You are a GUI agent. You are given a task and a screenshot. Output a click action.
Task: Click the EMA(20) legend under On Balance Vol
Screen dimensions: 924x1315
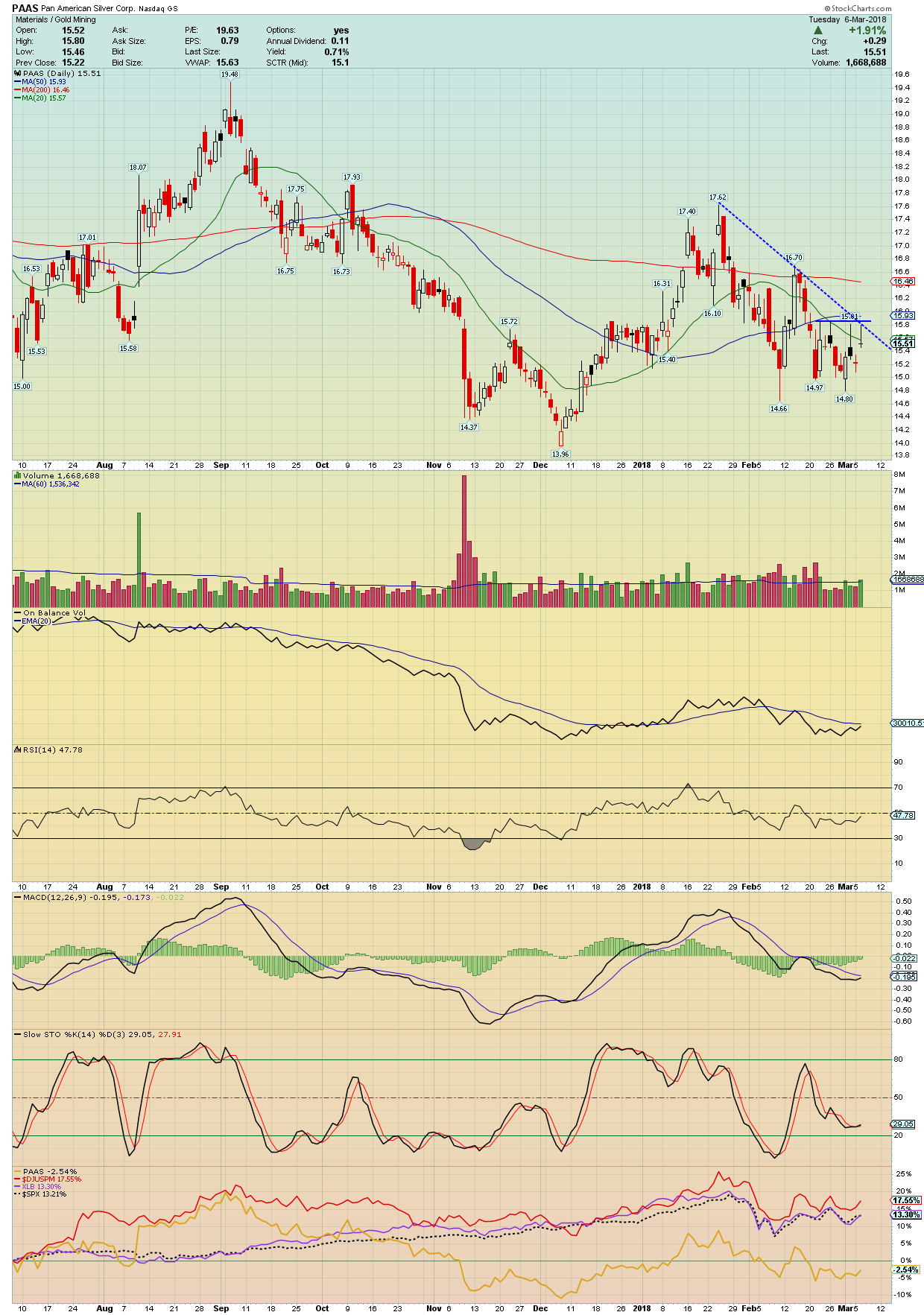(x=33, y=621)
